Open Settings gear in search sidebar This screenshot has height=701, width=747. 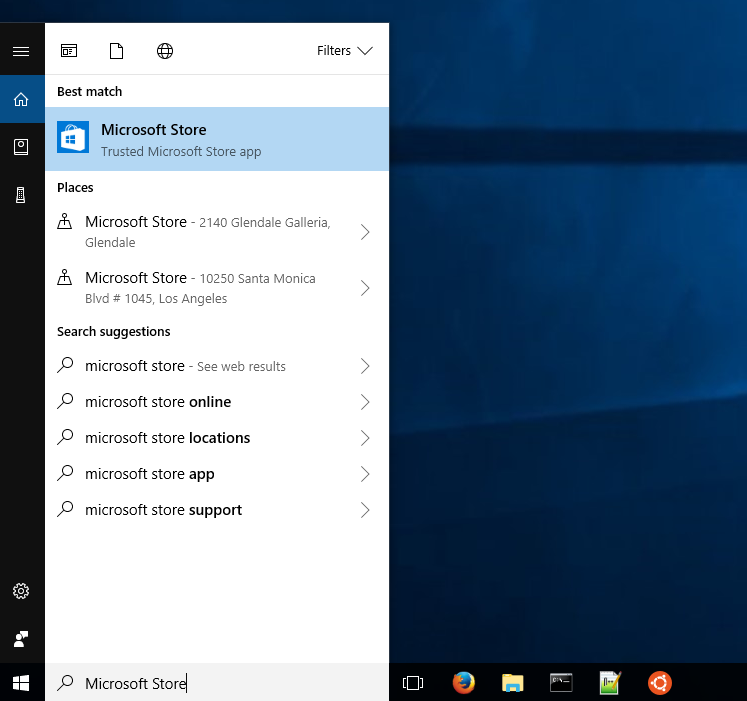pos(21,591)
